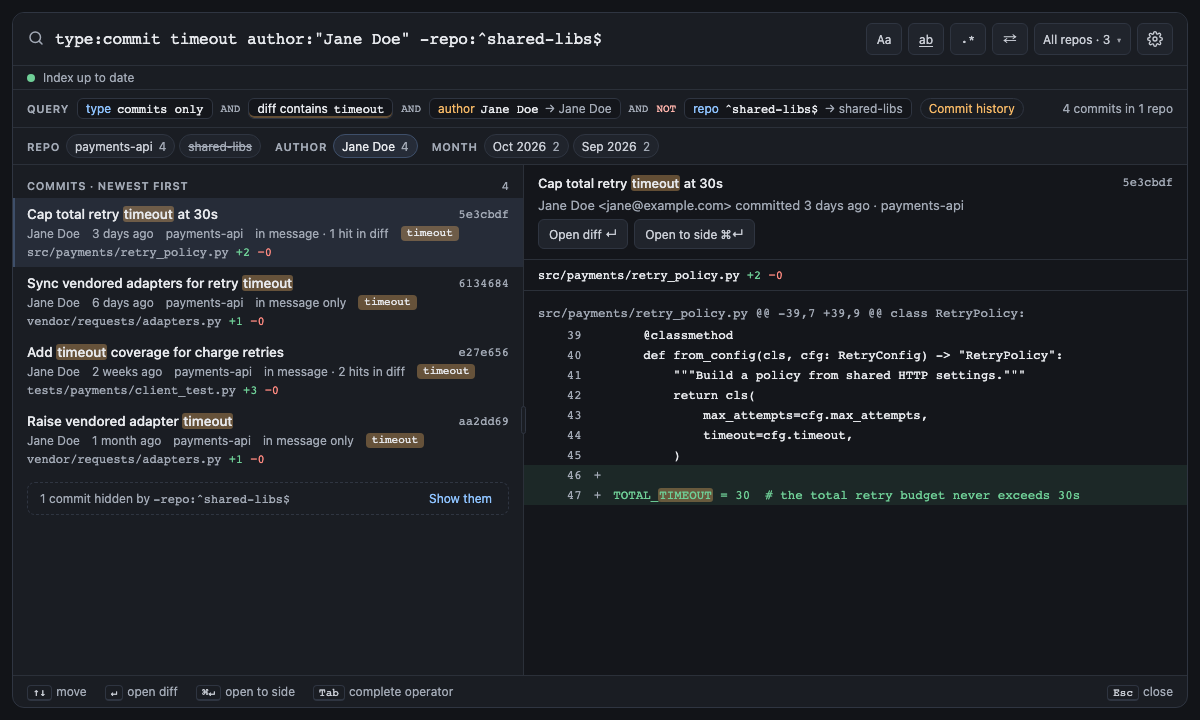The width and height of the screenshot is (1200, 720).
Task: Select the author Jane Doe query chip
Action: tap(525, 109)
